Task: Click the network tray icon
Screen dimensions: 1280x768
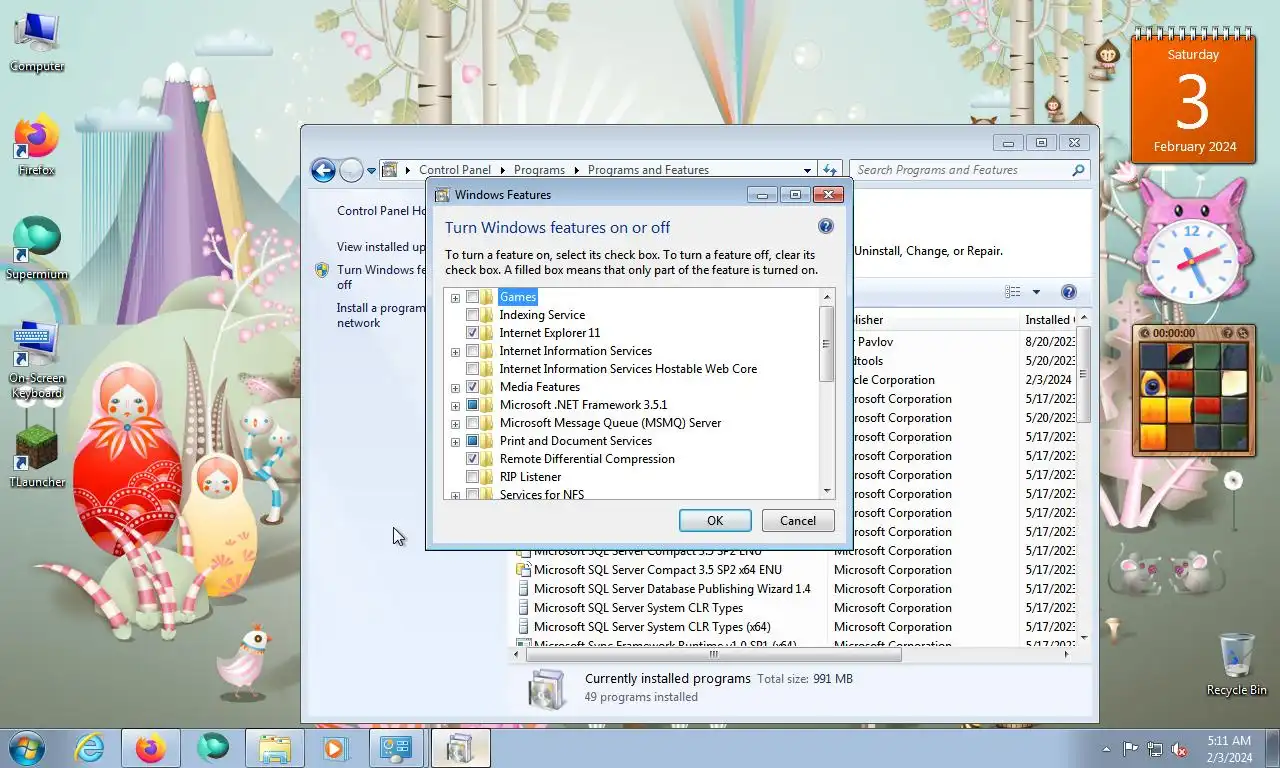Action: point(1155,748)
